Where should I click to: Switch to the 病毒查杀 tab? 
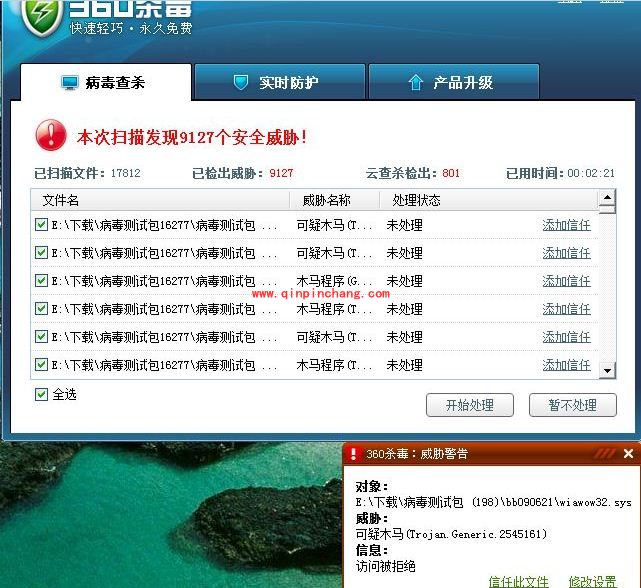click(x=106, y=82)
